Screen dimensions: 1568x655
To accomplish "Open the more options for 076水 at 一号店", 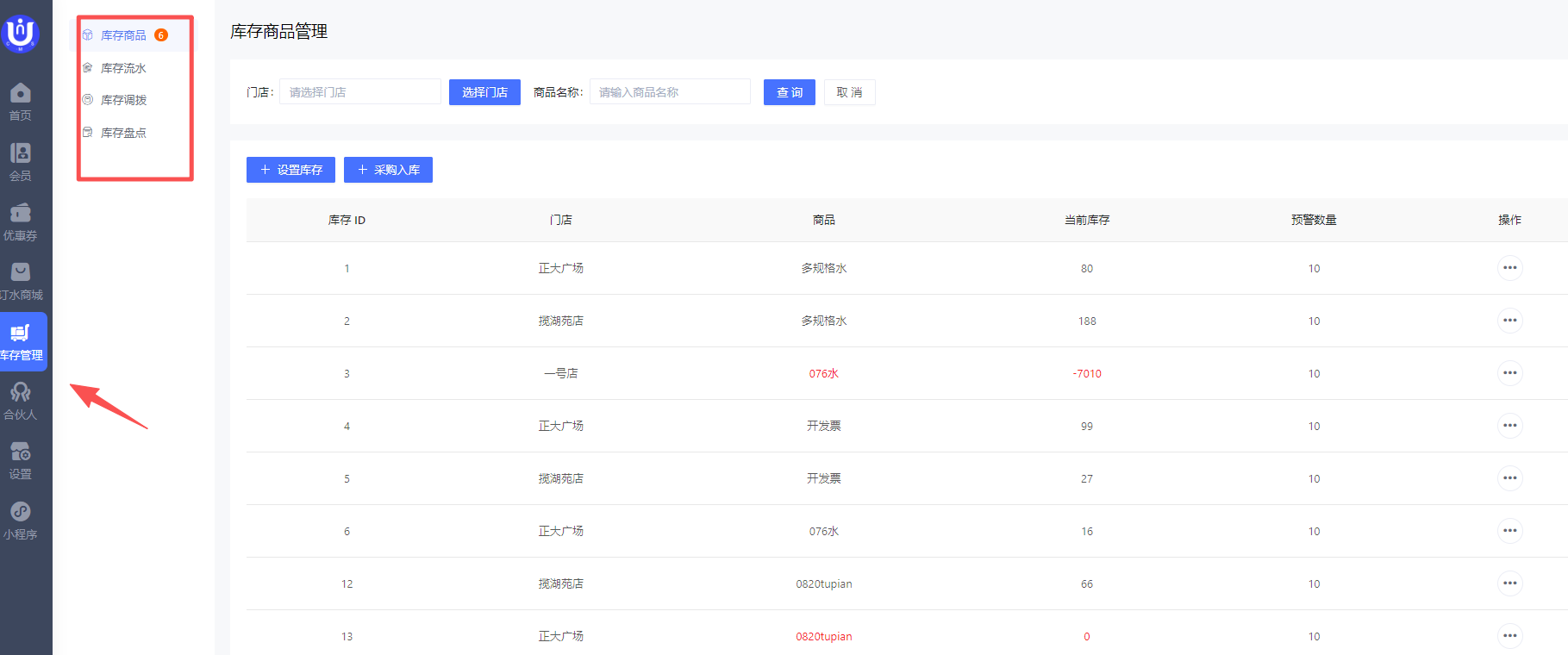I will click(1509, 373).
